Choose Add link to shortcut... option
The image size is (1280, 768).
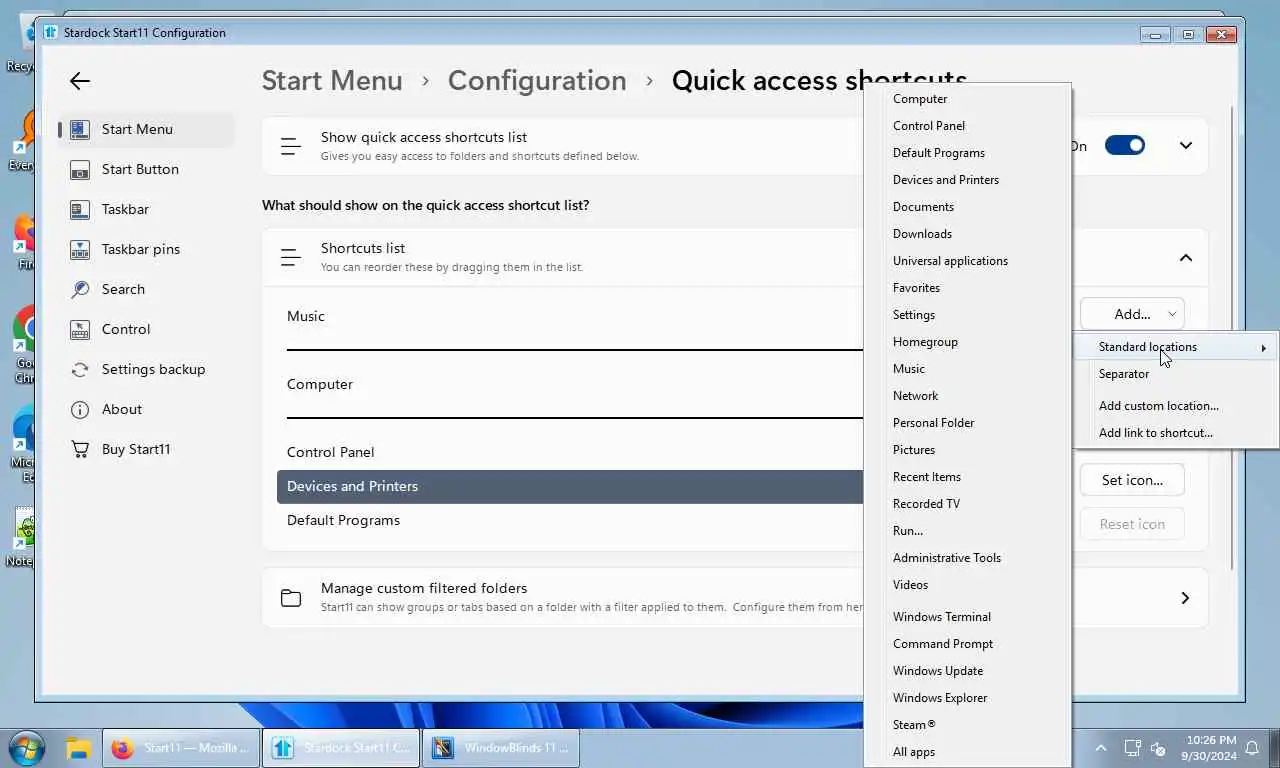click(x=1175, y=433)
